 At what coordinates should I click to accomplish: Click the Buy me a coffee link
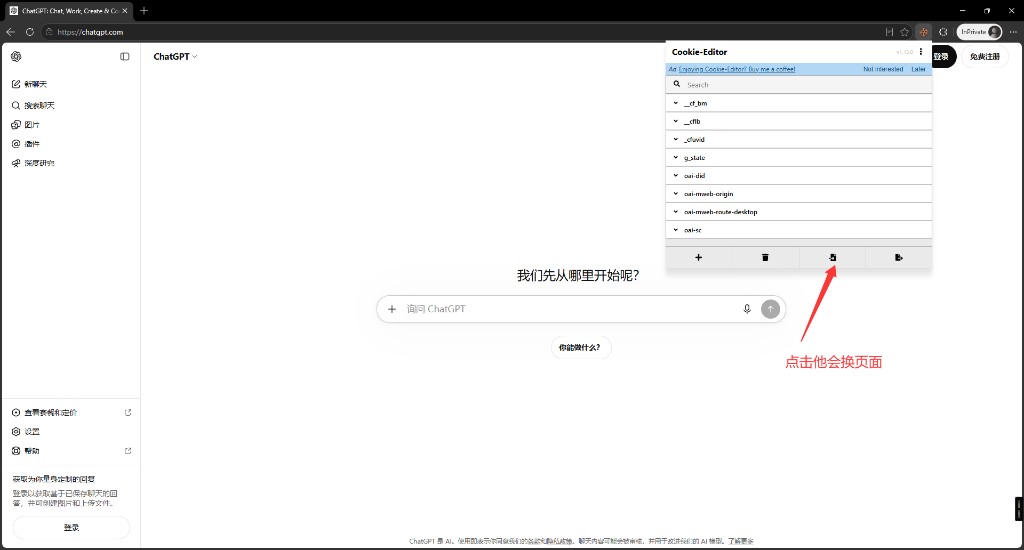[737, 69]
